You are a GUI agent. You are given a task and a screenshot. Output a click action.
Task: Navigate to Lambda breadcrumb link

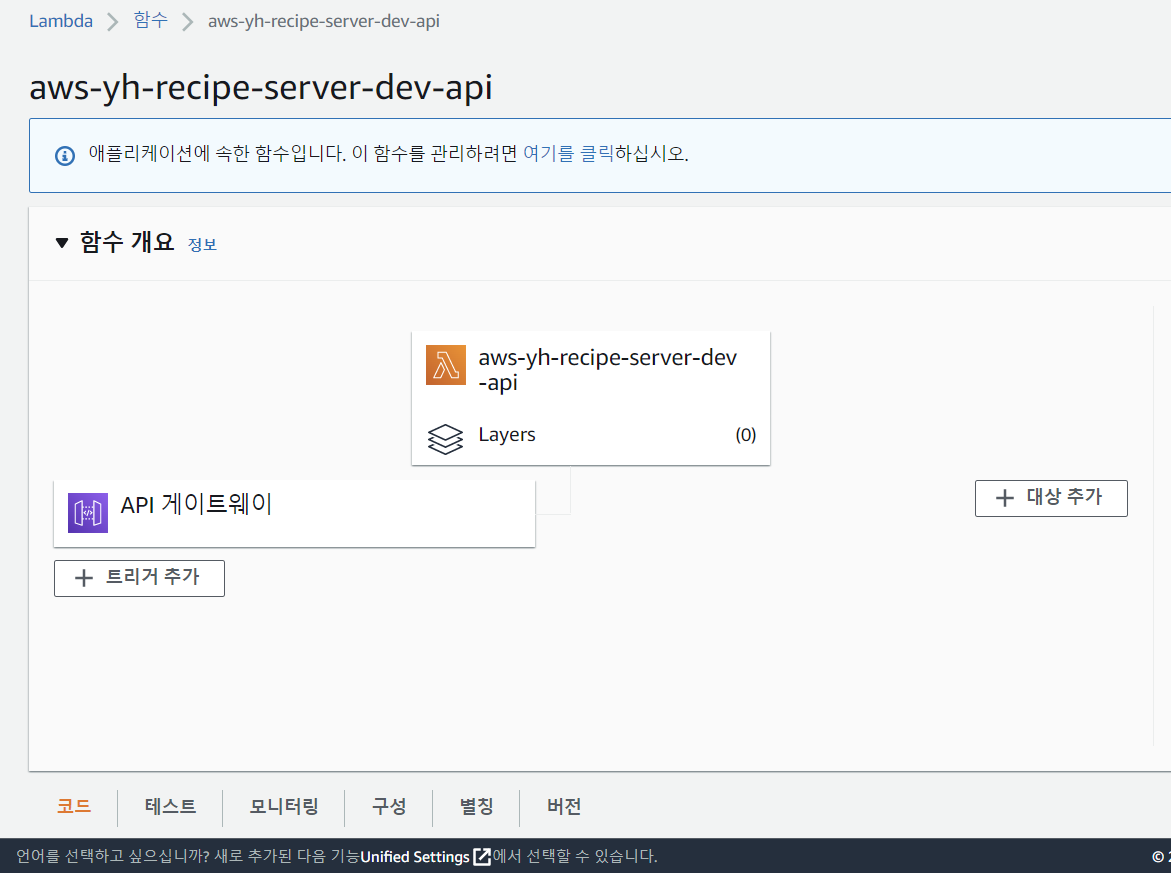(61, 21)
